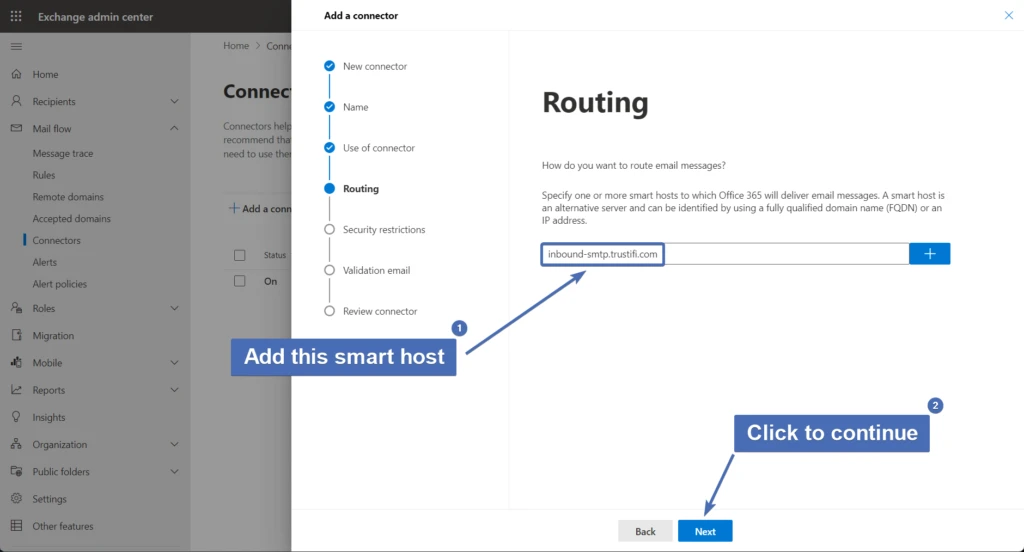
Task: Click the Settings gear icon
Action: click(x=16, y=499)
